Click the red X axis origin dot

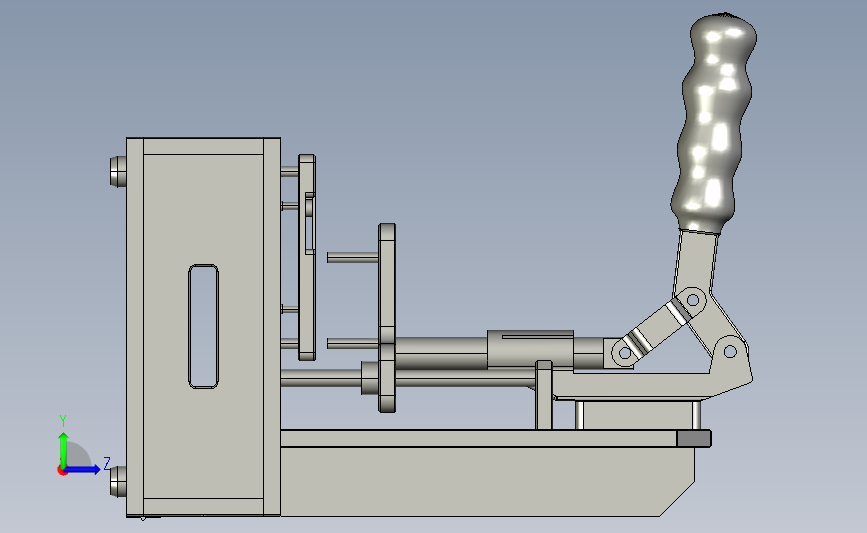click(62, 470)
